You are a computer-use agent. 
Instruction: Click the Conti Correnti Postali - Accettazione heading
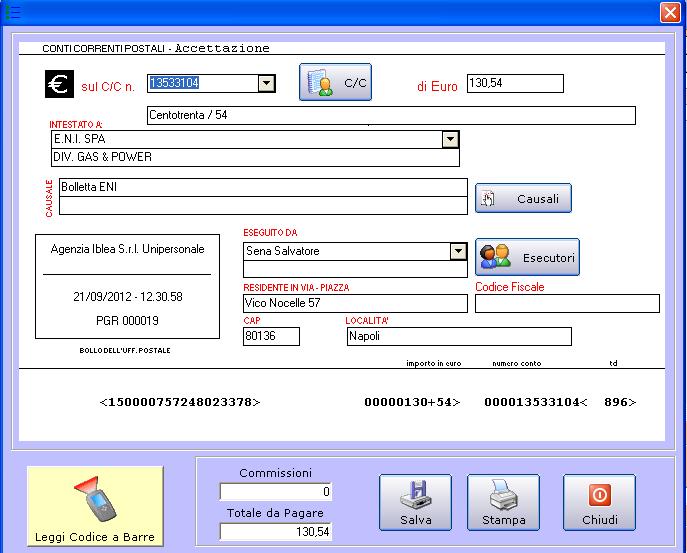point(156,48)
